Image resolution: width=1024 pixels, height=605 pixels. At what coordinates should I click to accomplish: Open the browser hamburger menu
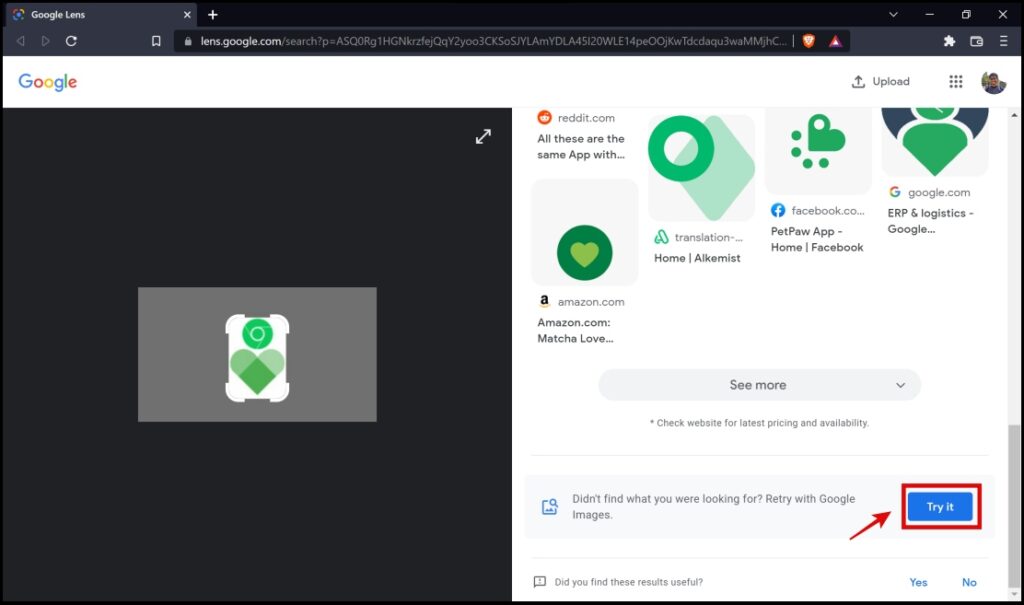coord(1004,41)
